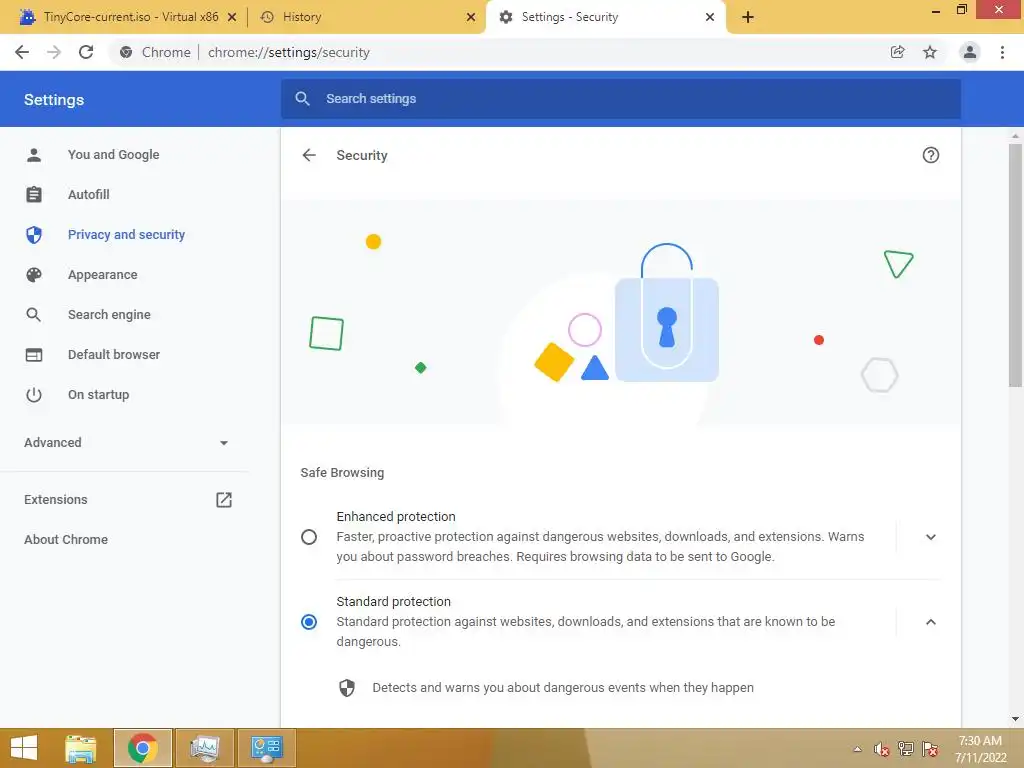The width and height of the screenshot is (1024, 768).
Task: Click the Chrome taskbar icon
Action: [x=143, y=748]
